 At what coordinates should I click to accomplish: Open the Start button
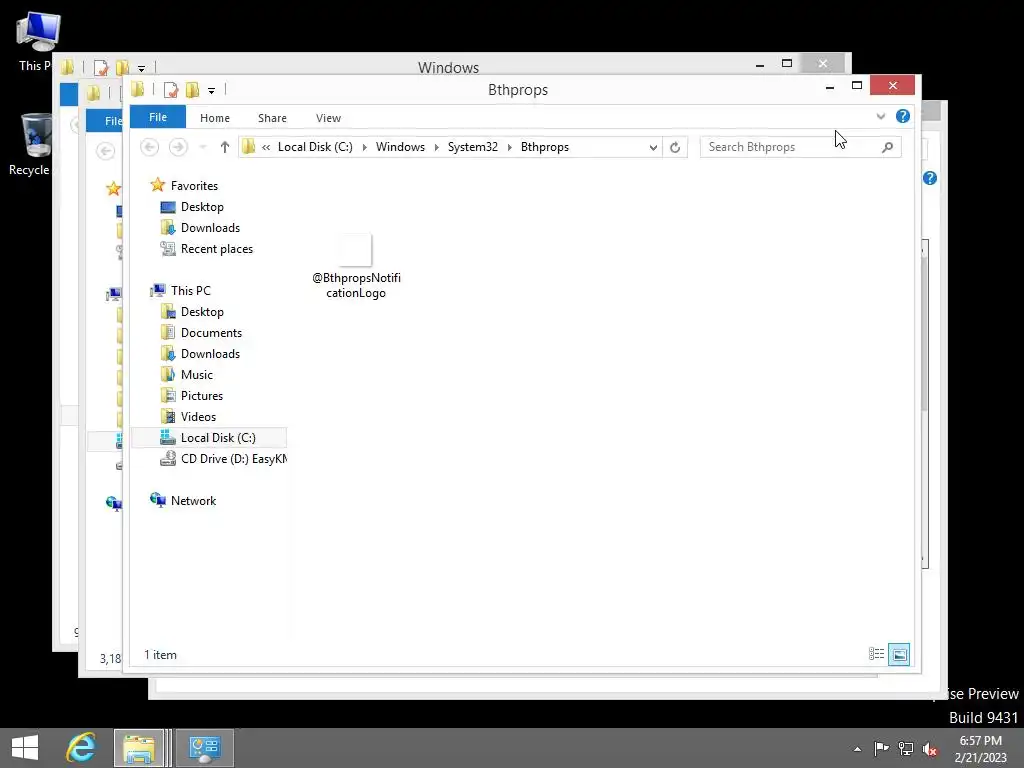pos(25,748)
